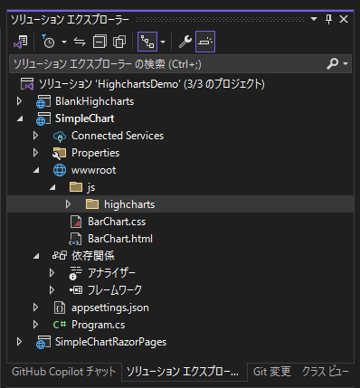The height and width of the screenshot is (388, 360).
Task: Open dropdown arrow next to Pending Changes Filter
Action: pos(64,42)
